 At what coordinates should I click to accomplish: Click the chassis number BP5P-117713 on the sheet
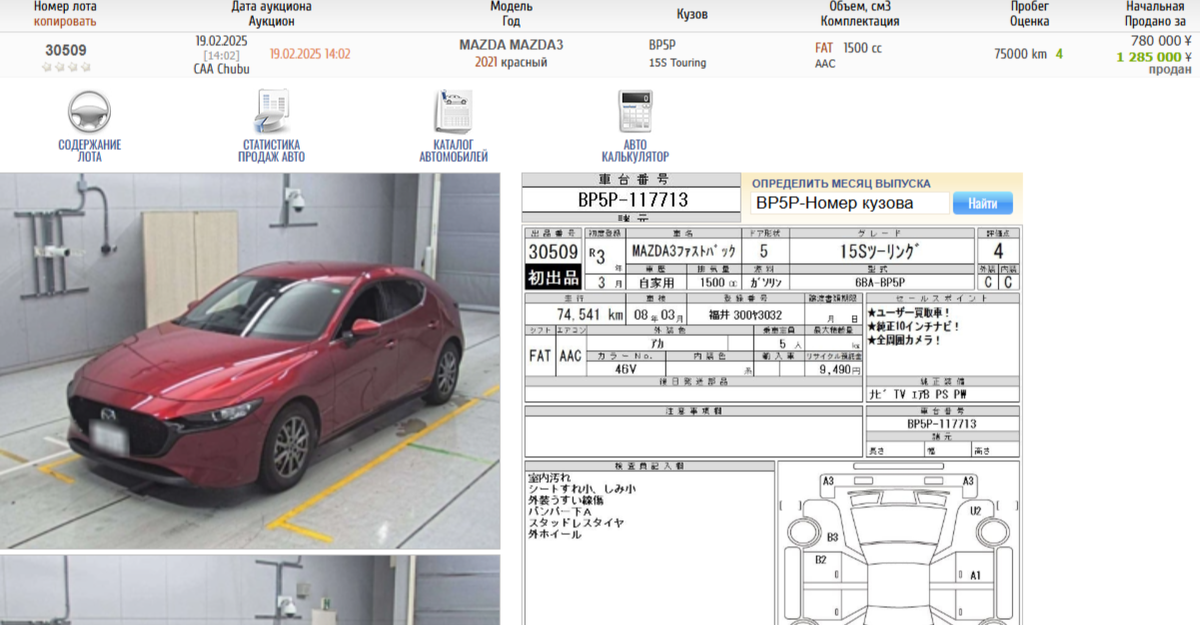point(634,200)
